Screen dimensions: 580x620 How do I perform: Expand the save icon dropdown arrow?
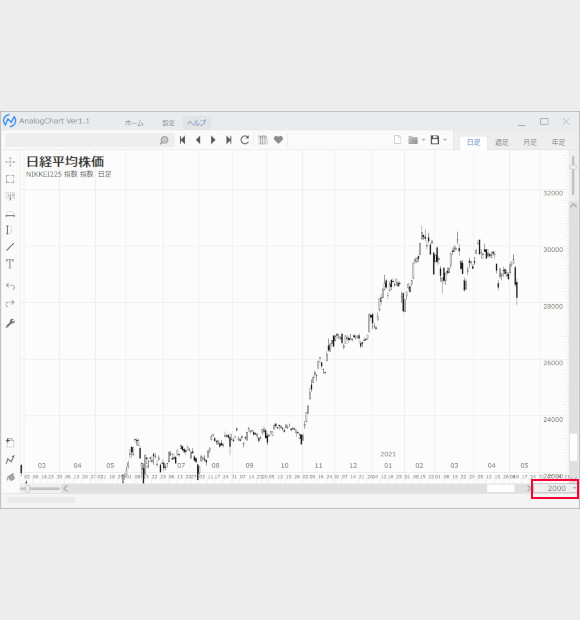tap(445, 140)
